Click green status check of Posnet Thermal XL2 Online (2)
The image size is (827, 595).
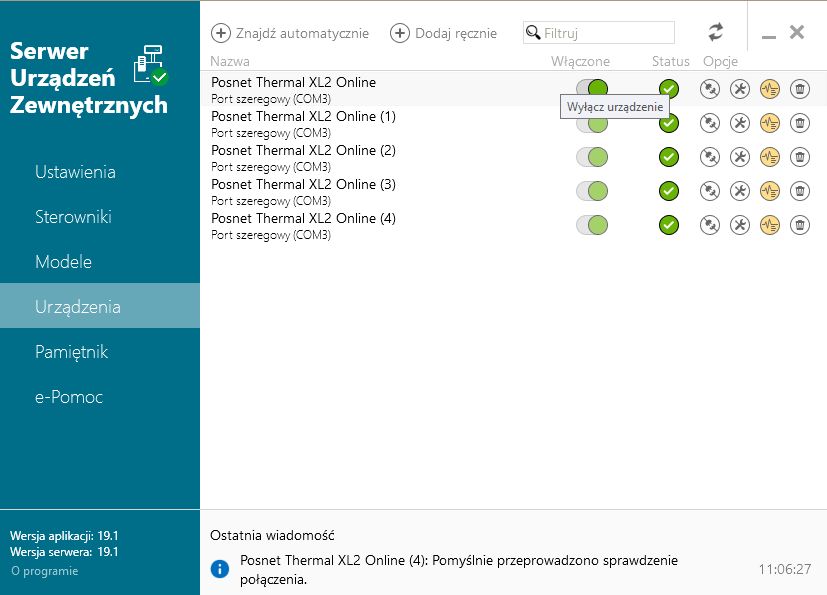click(669, 157)
